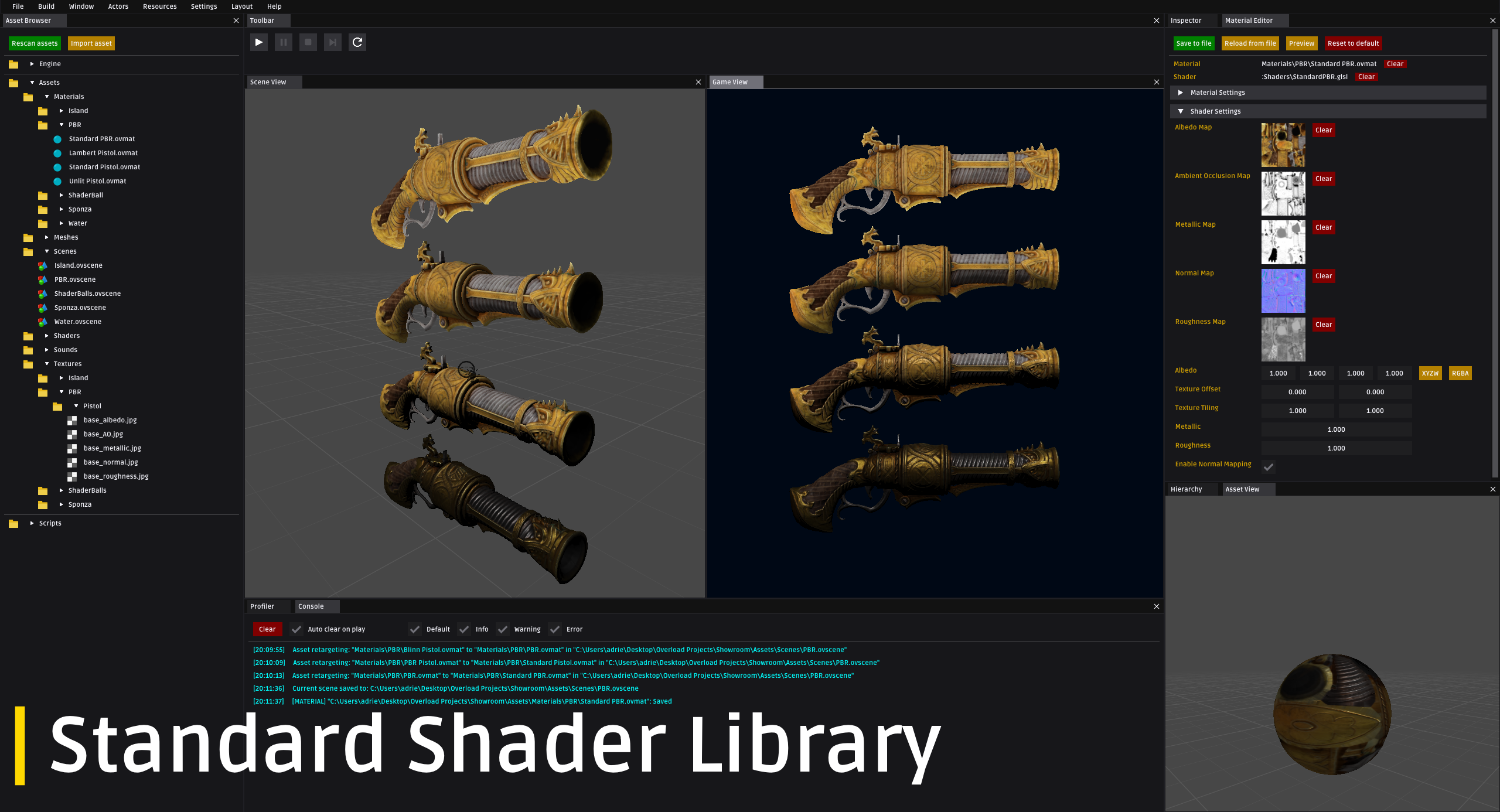The image size is (1500, 812).
Task: Click the Albedo color swatch XYZW
Action: tap(1430, 373)
